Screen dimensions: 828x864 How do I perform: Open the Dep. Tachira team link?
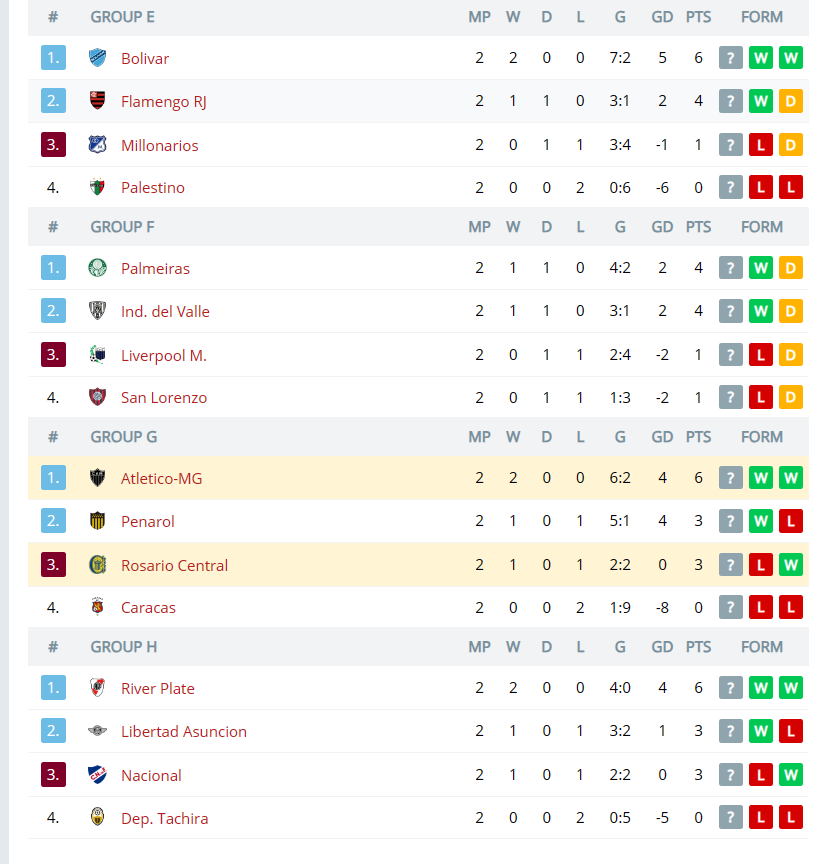click(x=165, y=818)
